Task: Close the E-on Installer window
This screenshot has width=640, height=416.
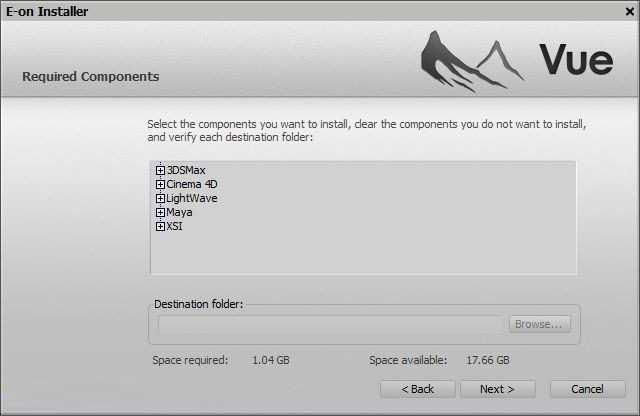Action: tap(630, 11)
